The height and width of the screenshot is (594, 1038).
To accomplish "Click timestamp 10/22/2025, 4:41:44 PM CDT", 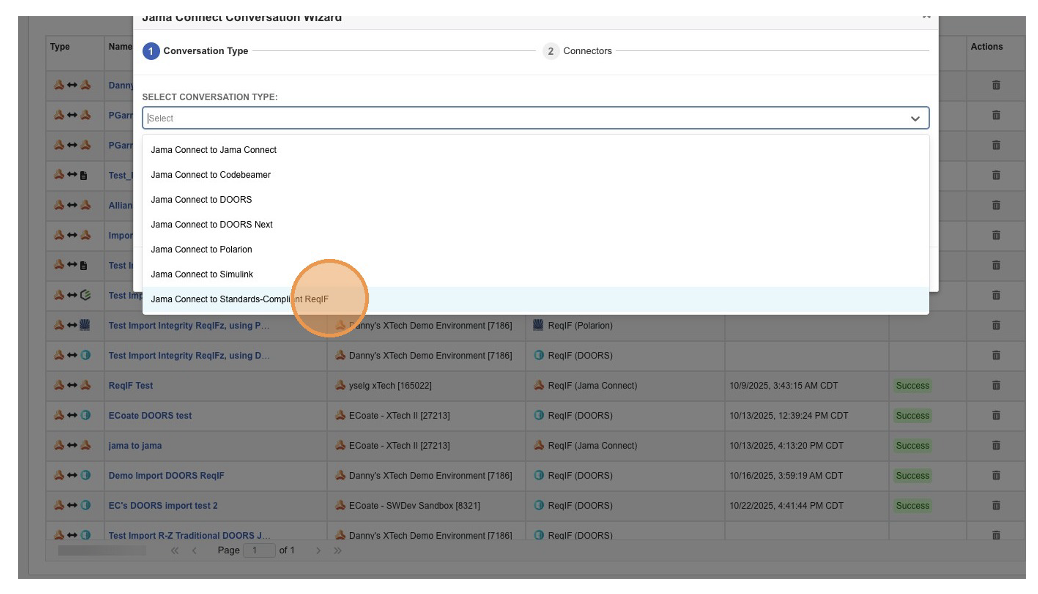I will (786, 505).
